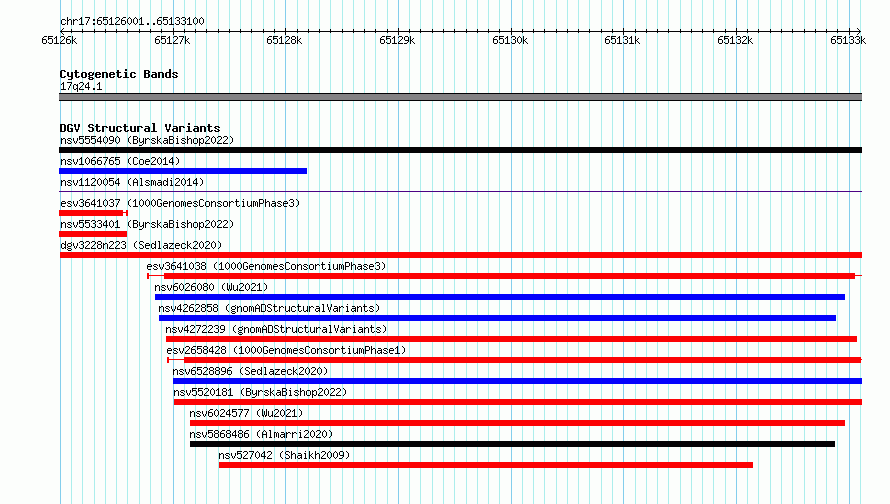Select the red dgv3228n223 variant bar
The image size is (890, 504).
(x=461, y=255)
